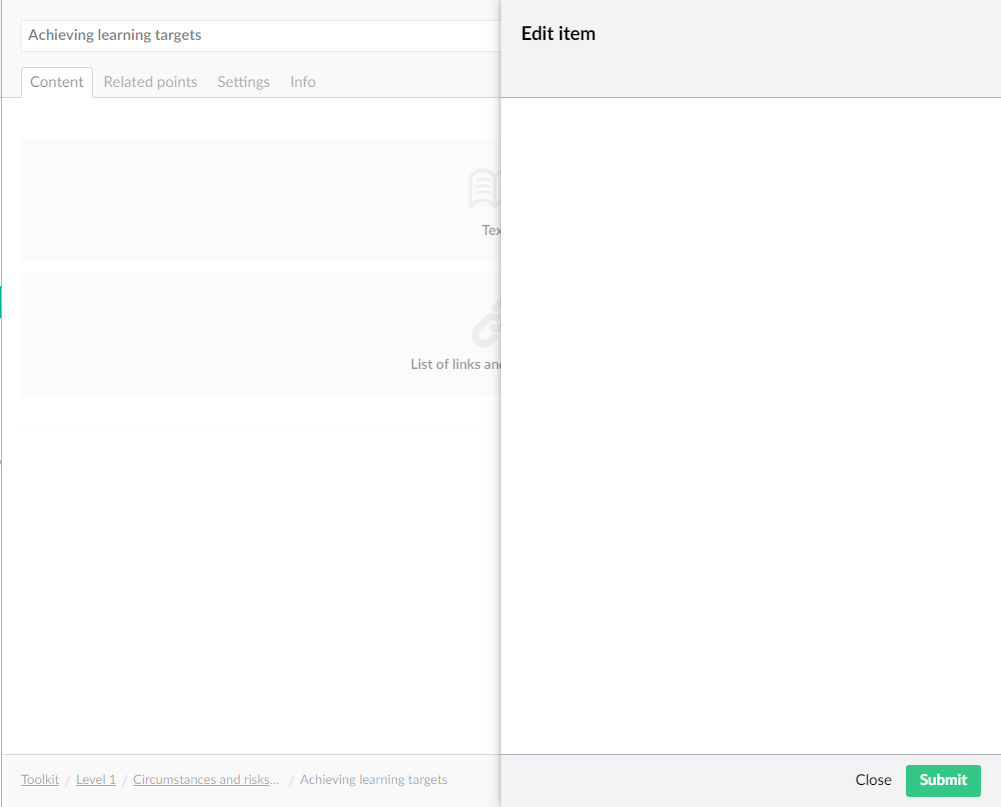Viewport: 1001px width, 807px height.
Task: Focus the Achieving learning targets title field
Action: 260,36
